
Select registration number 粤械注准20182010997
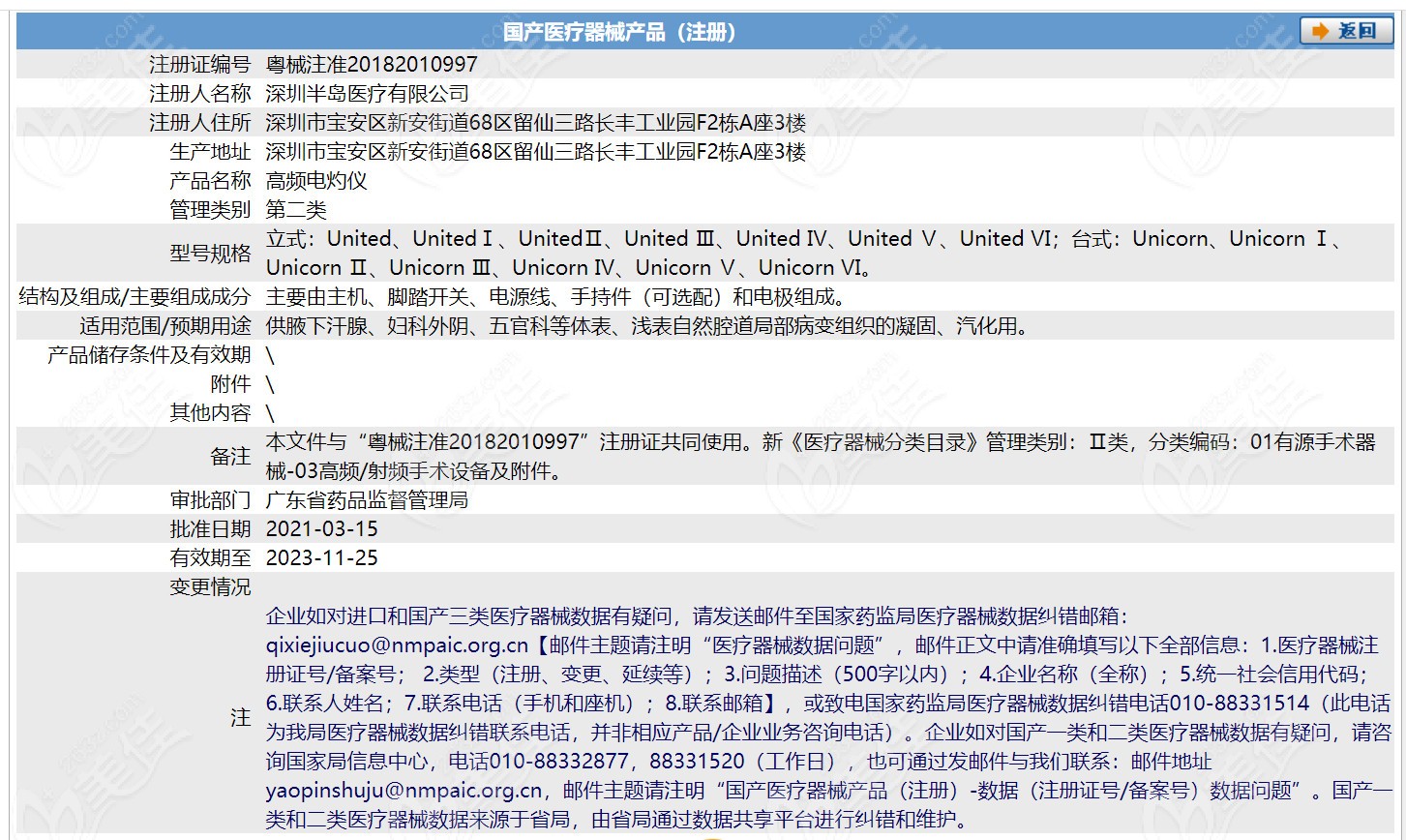(372, 64)
